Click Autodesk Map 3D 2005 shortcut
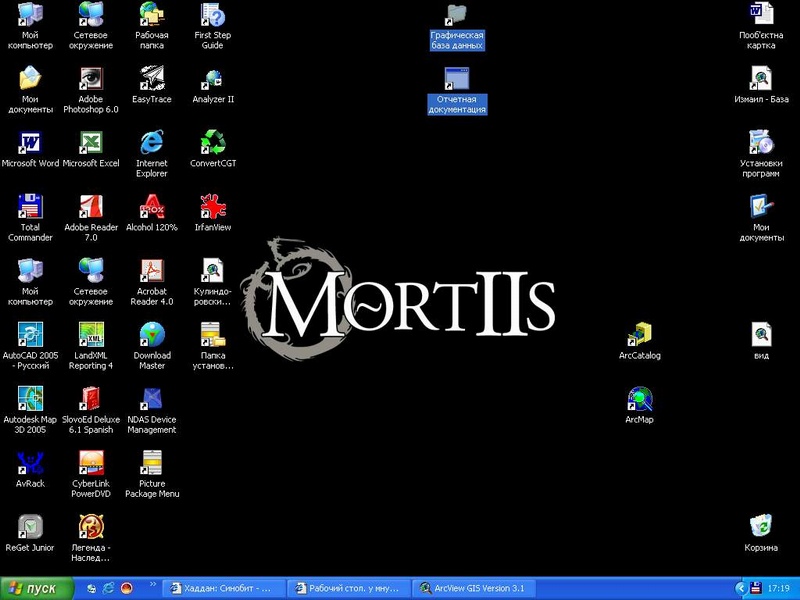800x600 pixels. pyautogui.click(x=30, y=410)
